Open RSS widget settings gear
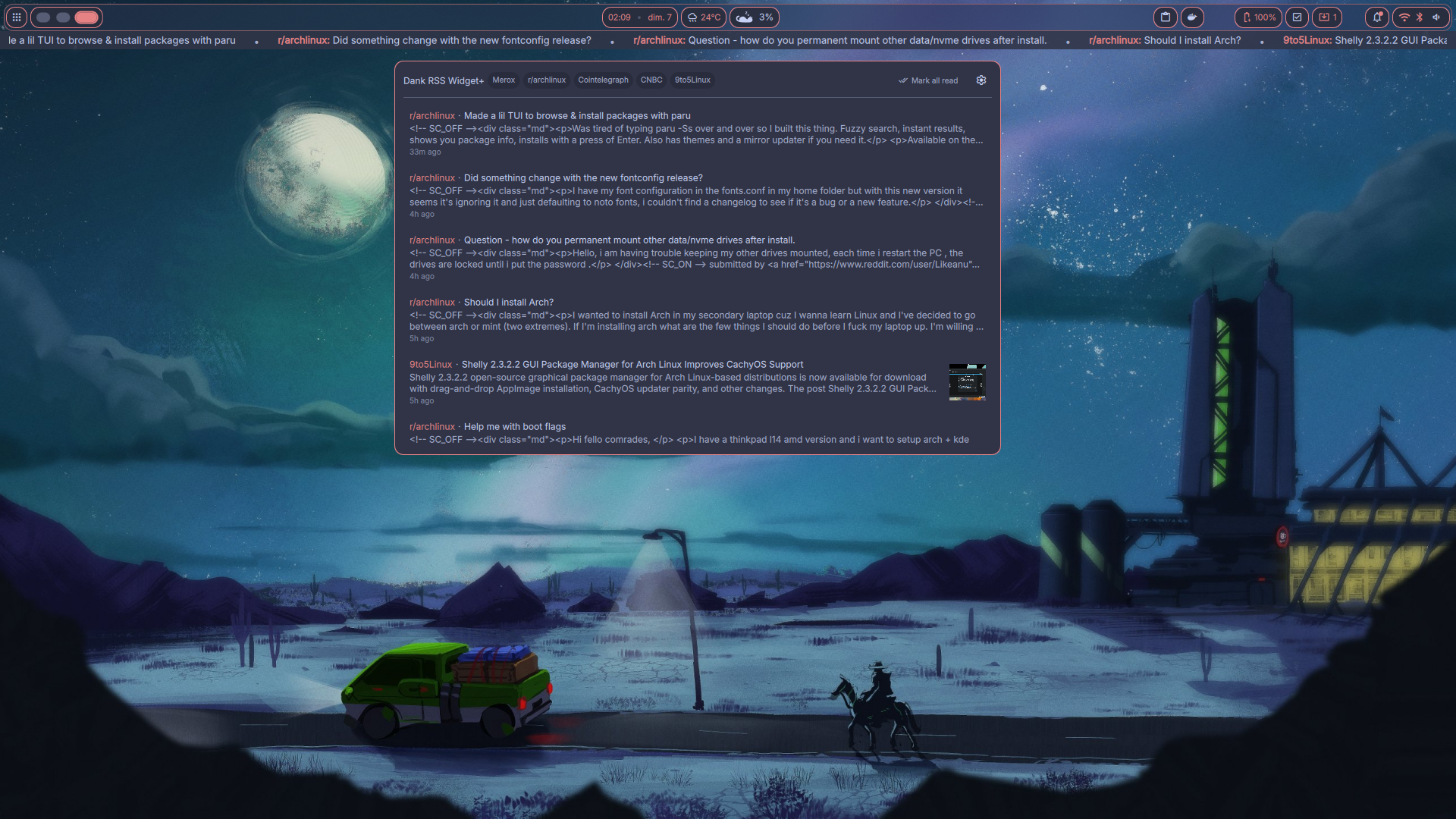Viewport: 1456px width, 819px height. [x=981, y=80]
